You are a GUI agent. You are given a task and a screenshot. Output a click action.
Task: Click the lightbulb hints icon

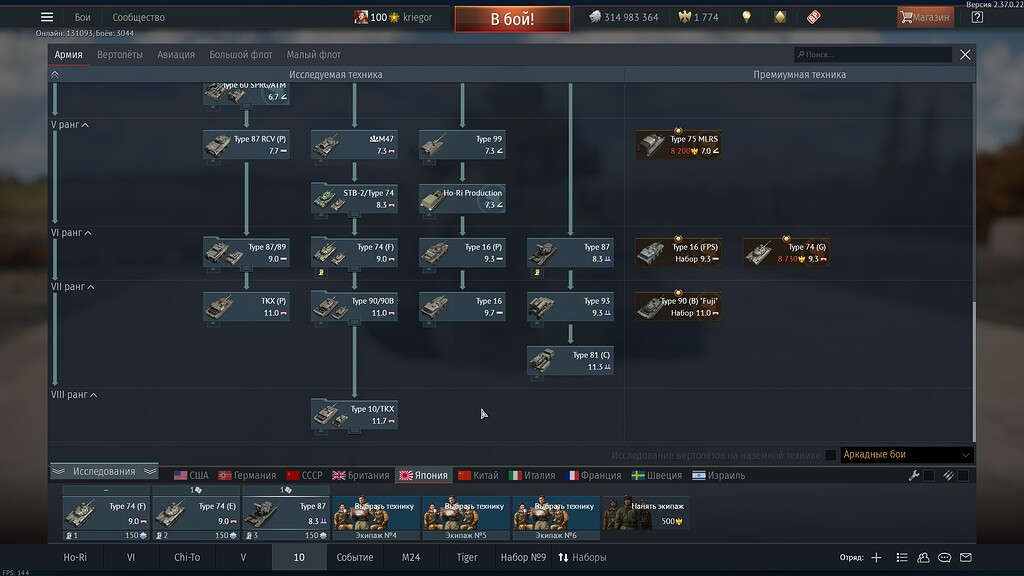click(x=746, y=17)
